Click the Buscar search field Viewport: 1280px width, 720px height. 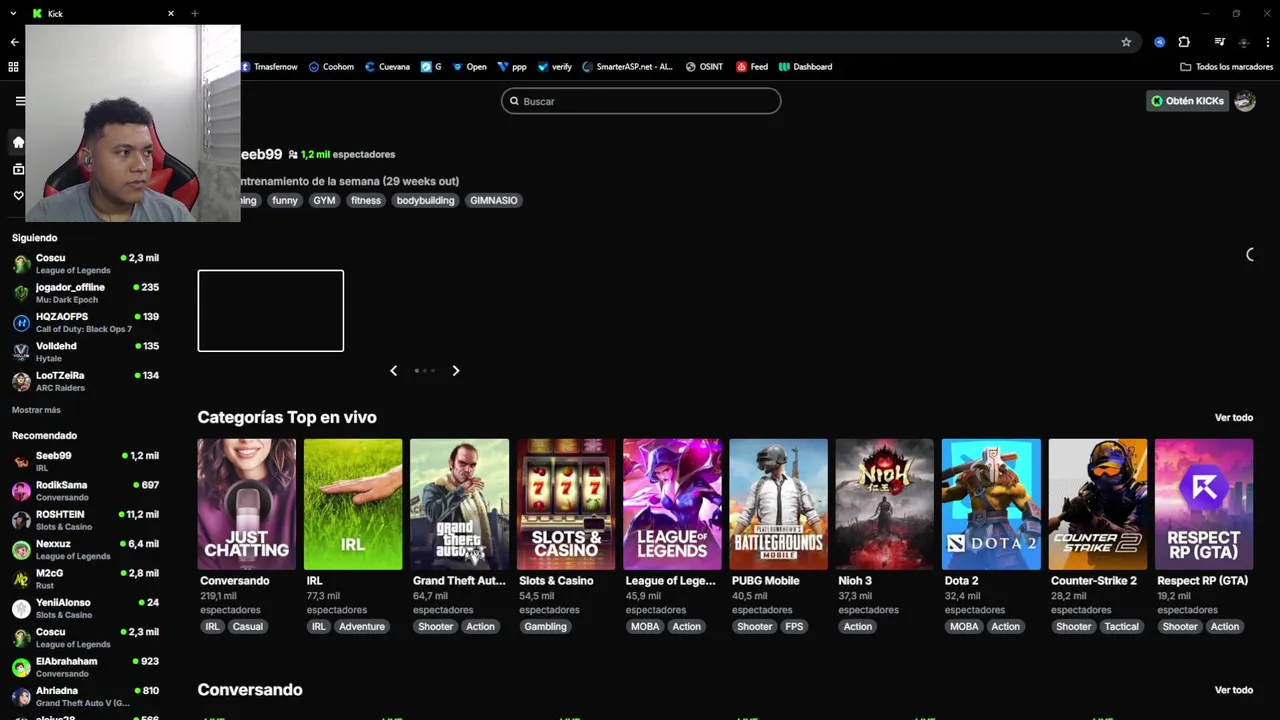click(x=641, y=101)
